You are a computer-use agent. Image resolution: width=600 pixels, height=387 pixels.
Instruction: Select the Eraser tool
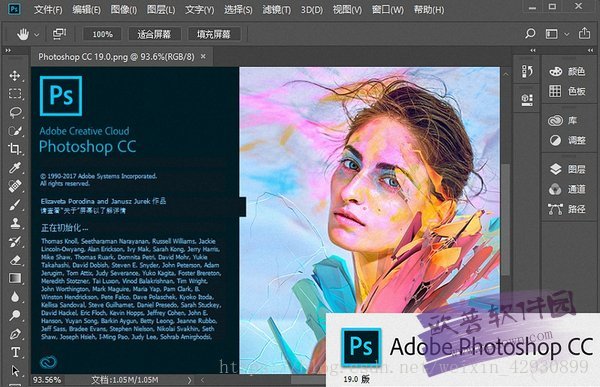[x=15, y=260]
